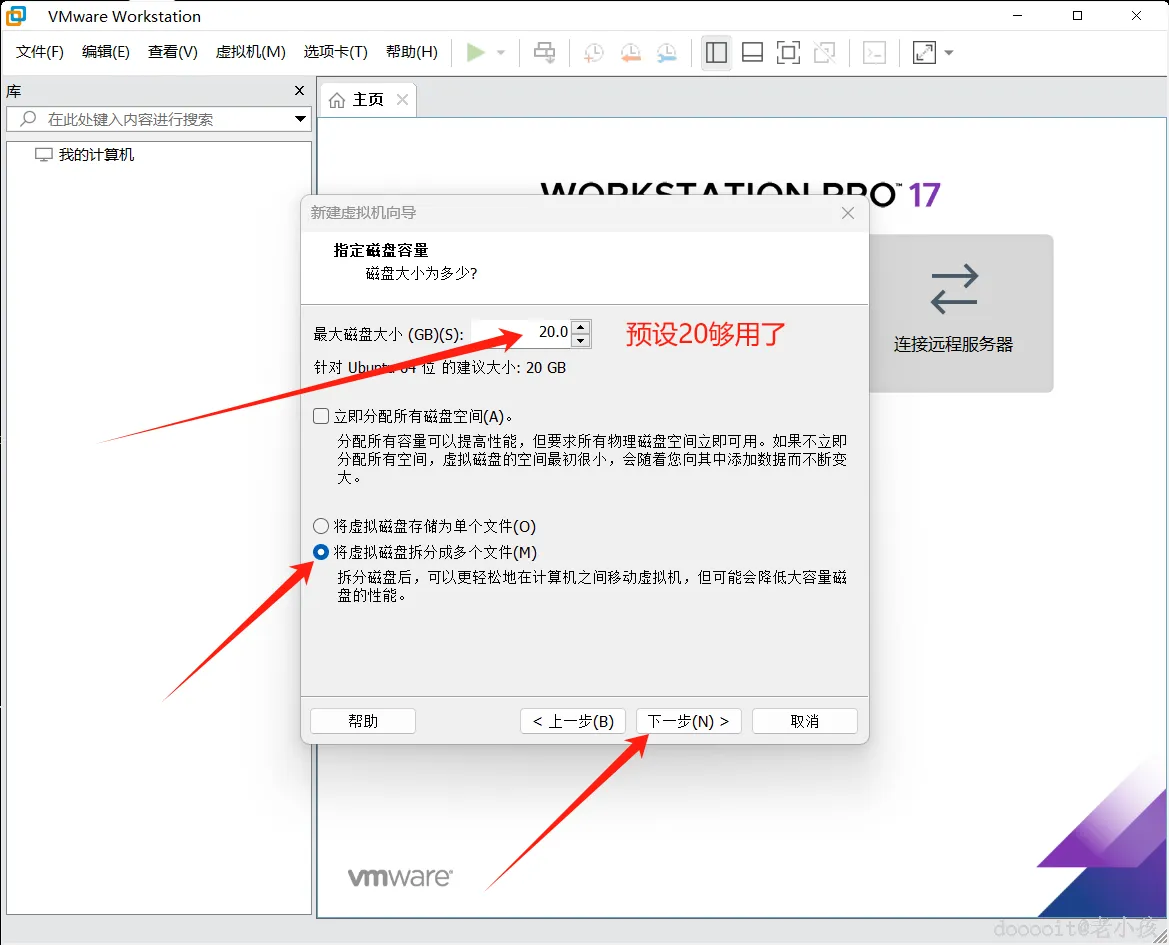Open the 查看(V) menu
Screen dimensions: 1169x945
pos(172,51)
